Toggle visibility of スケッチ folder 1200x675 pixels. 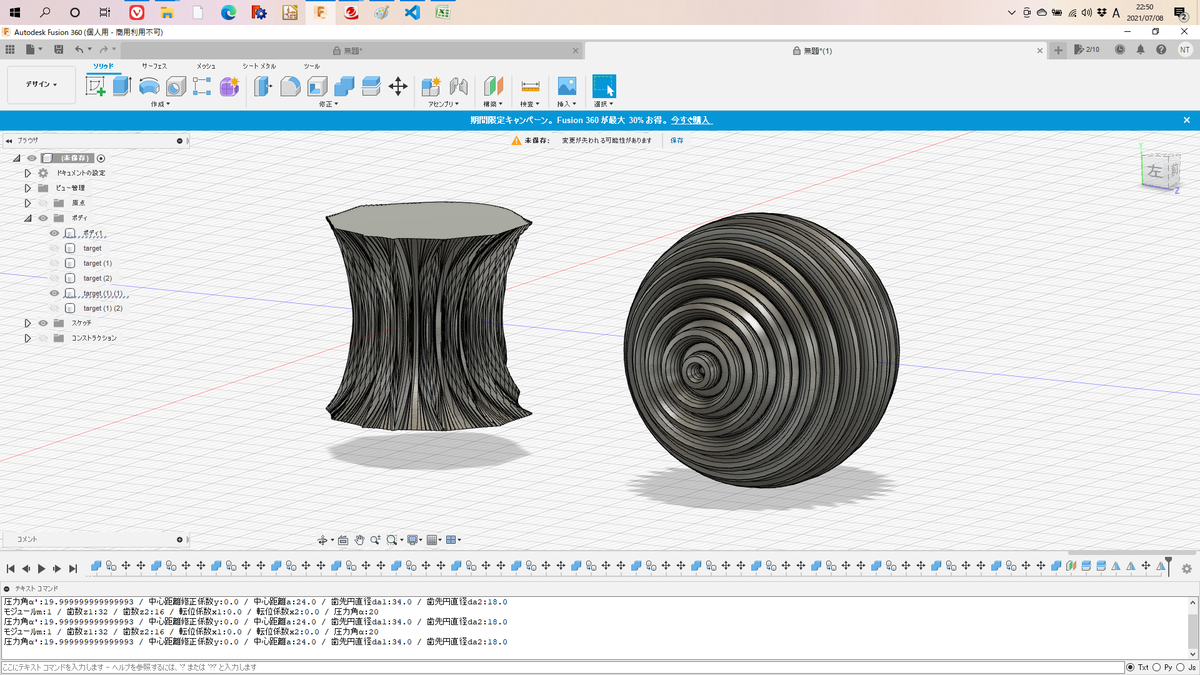(x=43, y=323)
